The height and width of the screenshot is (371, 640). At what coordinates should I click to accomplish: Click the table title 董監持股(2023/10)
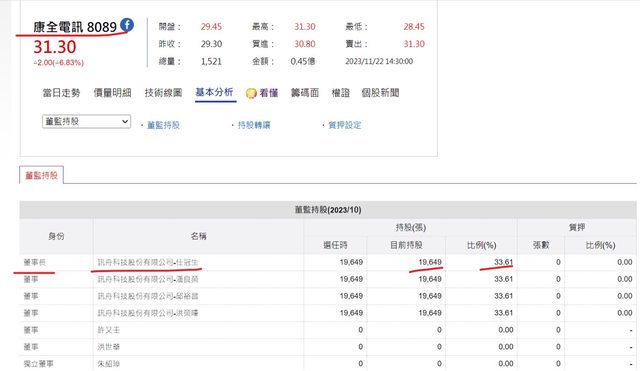(328, 210)
